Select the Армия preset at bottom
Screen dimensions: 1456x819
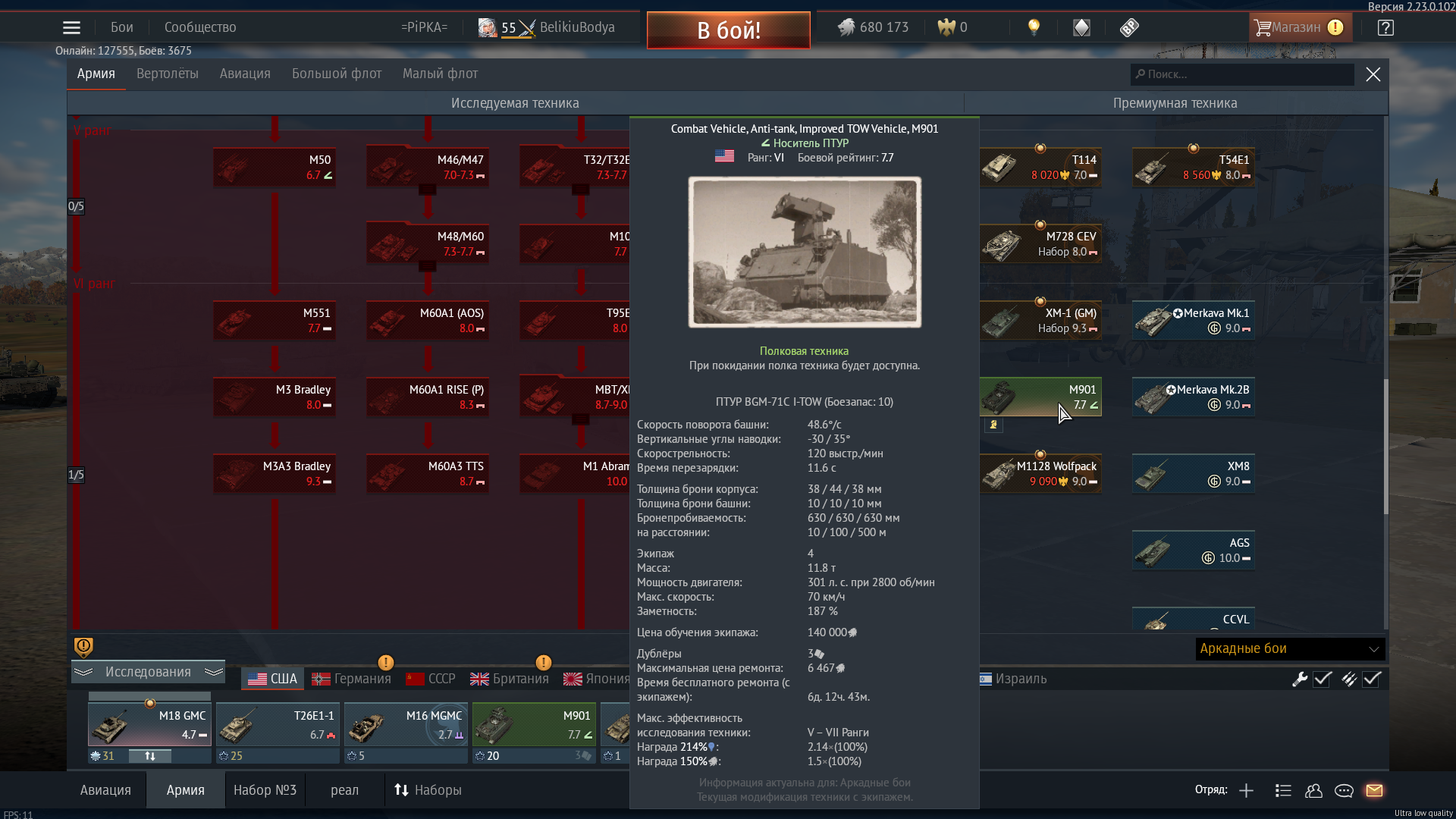point(186,790)
